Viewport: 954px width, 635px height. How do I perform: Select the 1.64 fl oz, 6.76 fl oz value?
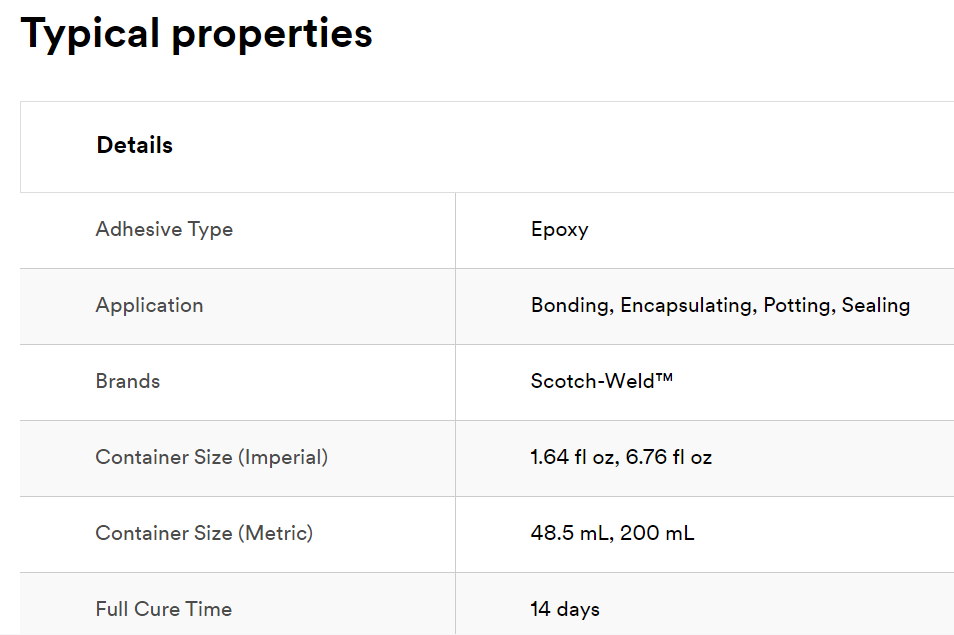click(621, 457)
